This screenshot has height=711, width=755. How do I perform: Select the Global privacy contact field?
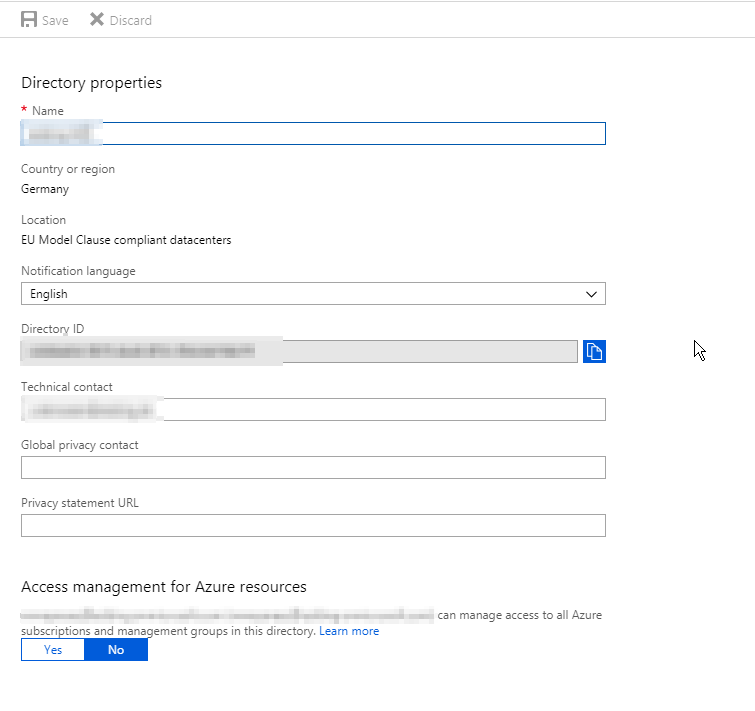pos(313,467)
